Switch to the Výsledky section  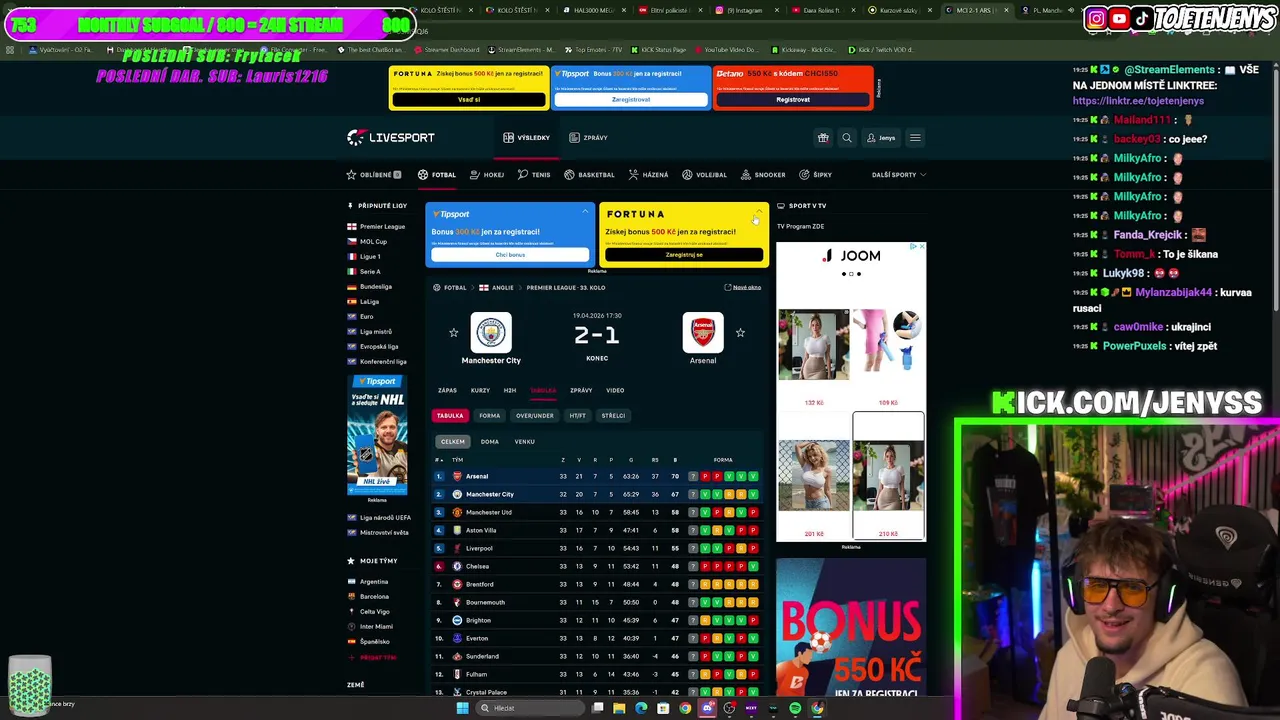pyautogui.click(x=527, y=138)
